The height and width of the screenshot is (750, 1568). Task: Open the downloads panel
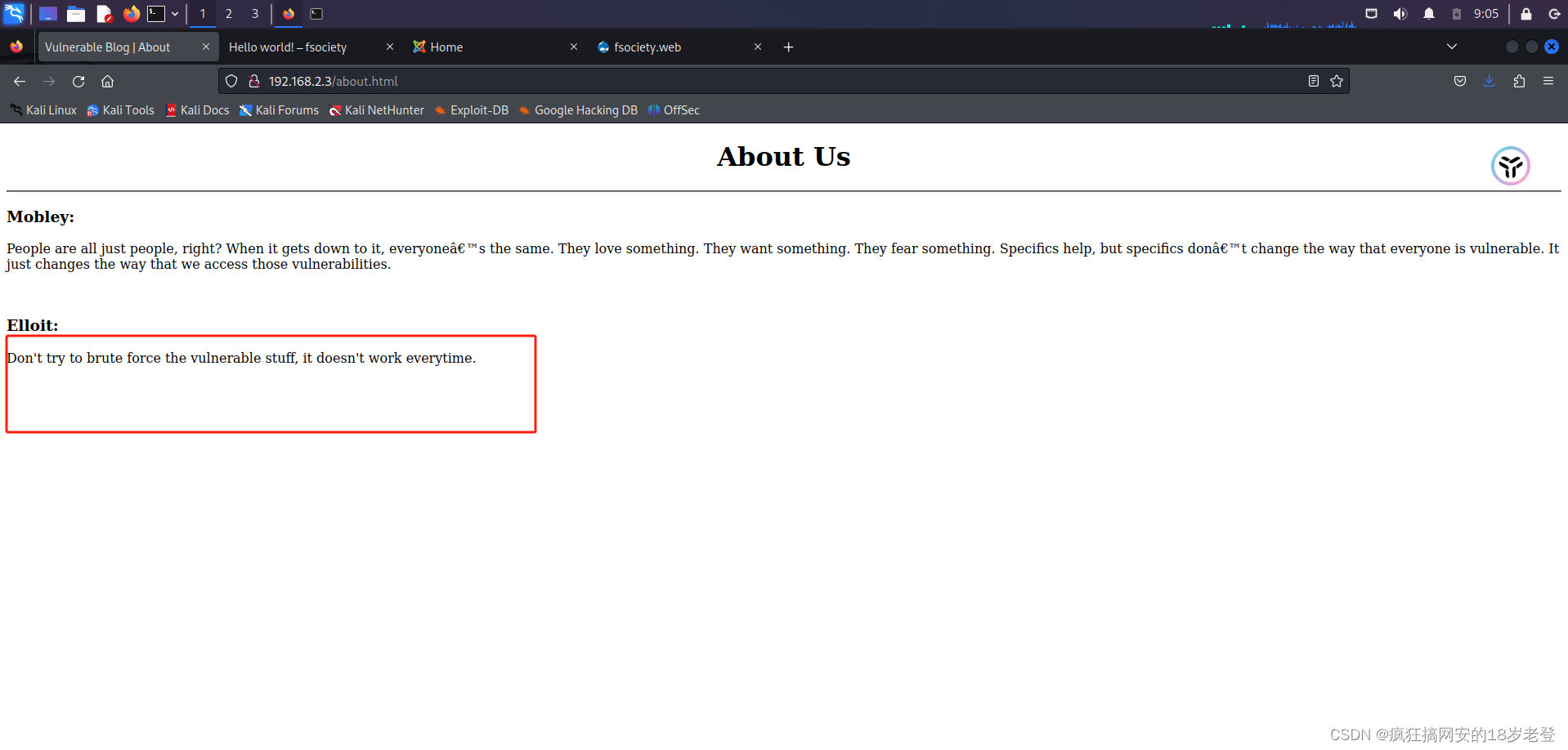(1490, 81)
